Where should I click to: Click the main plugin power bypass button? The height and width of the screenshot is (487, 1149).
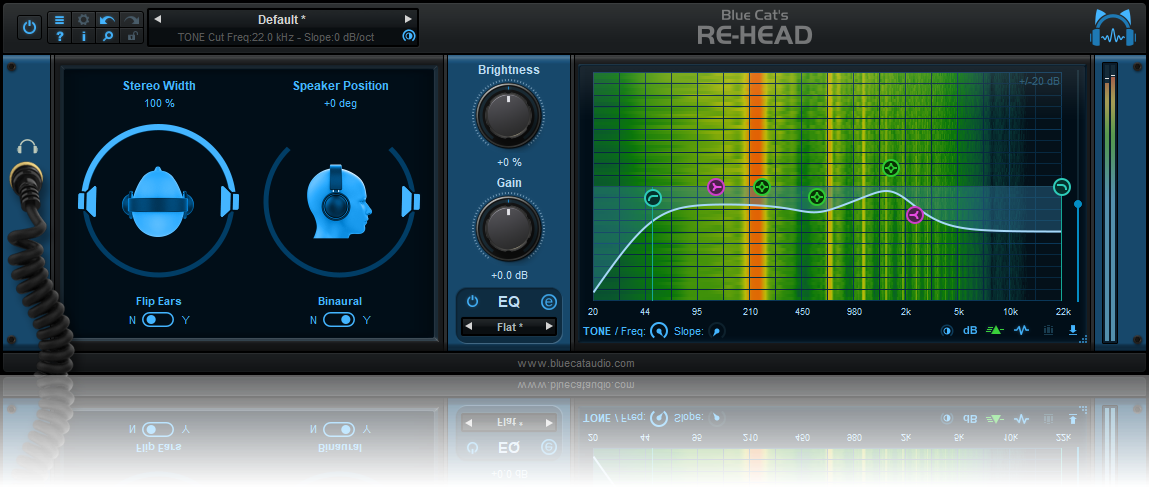[29, 28]
